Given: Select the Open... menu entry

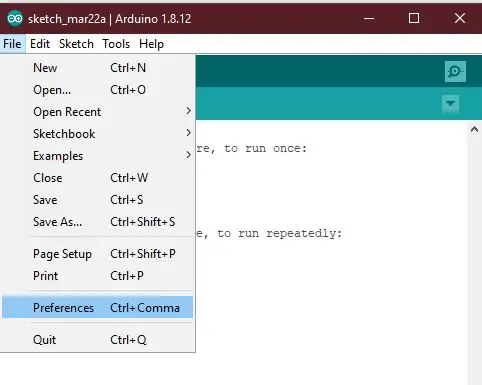Looking at the screenshot, I should (97, 90).
